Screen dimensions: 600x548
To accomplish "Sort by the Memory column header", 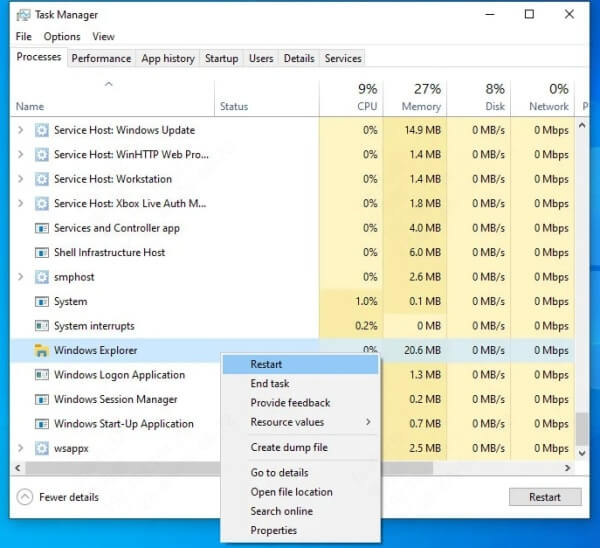I will [x=415, y=98].
